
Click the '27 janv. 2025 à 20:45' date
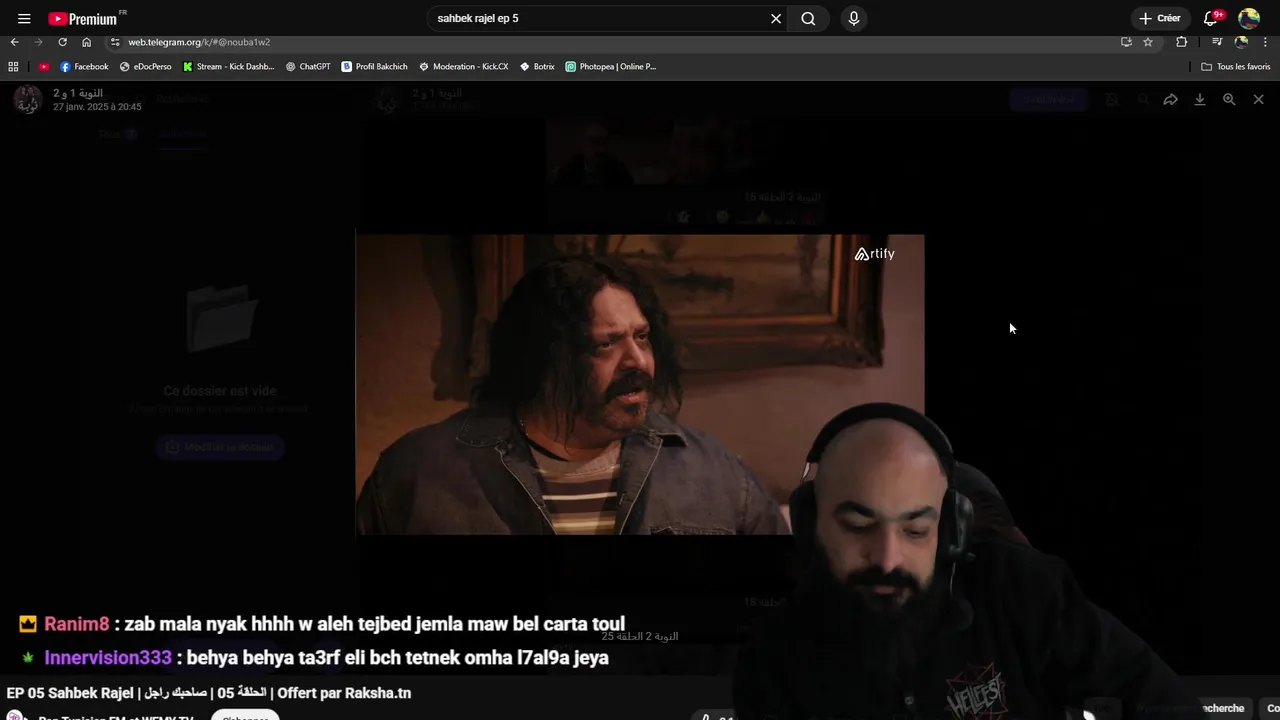point(97,107)
